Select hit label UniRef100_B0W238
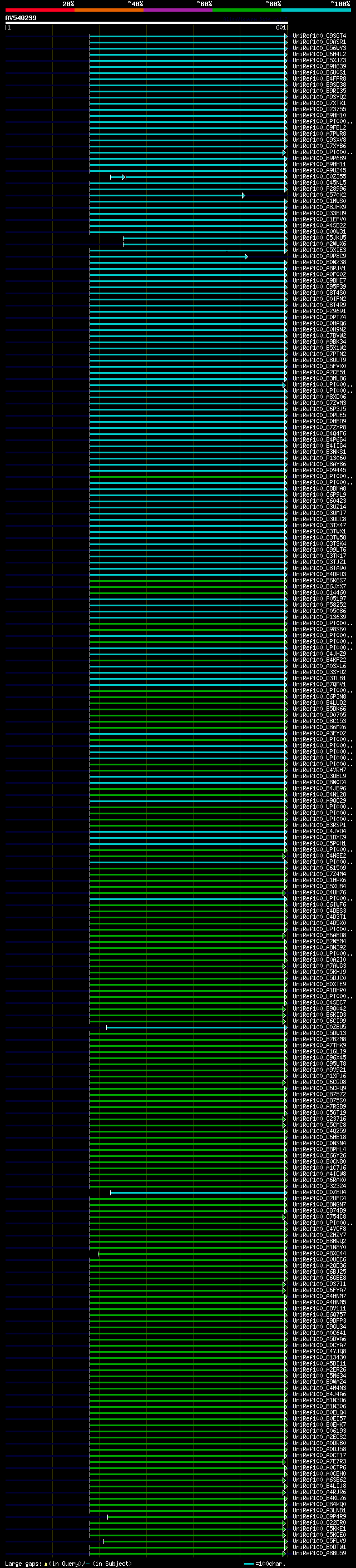The image size is (356, 1568). pos(319,263)
